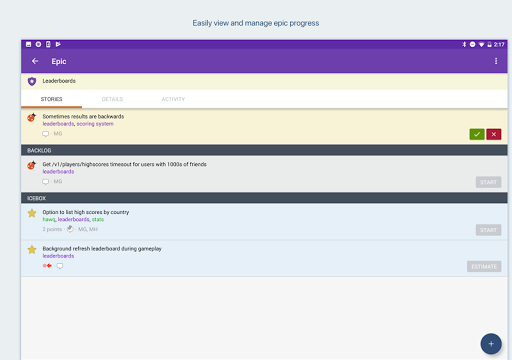Add a new story with plus button
This screenshot has height=360, width=512.
click(x=491, y=344)
